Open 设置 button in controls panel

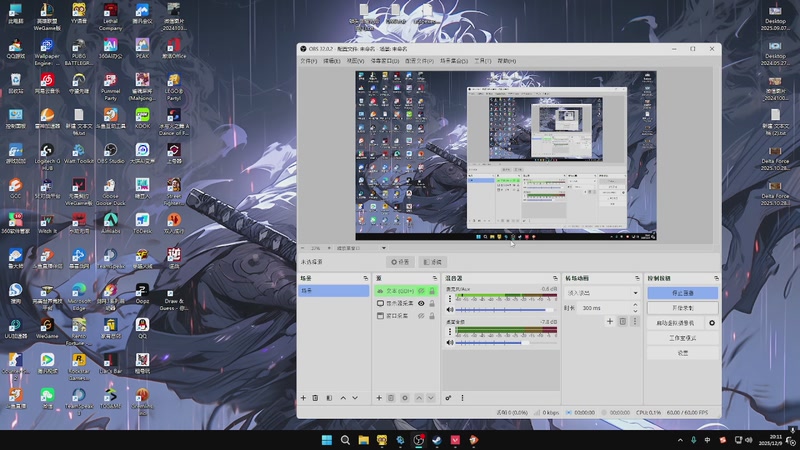[x=683, y=353]
